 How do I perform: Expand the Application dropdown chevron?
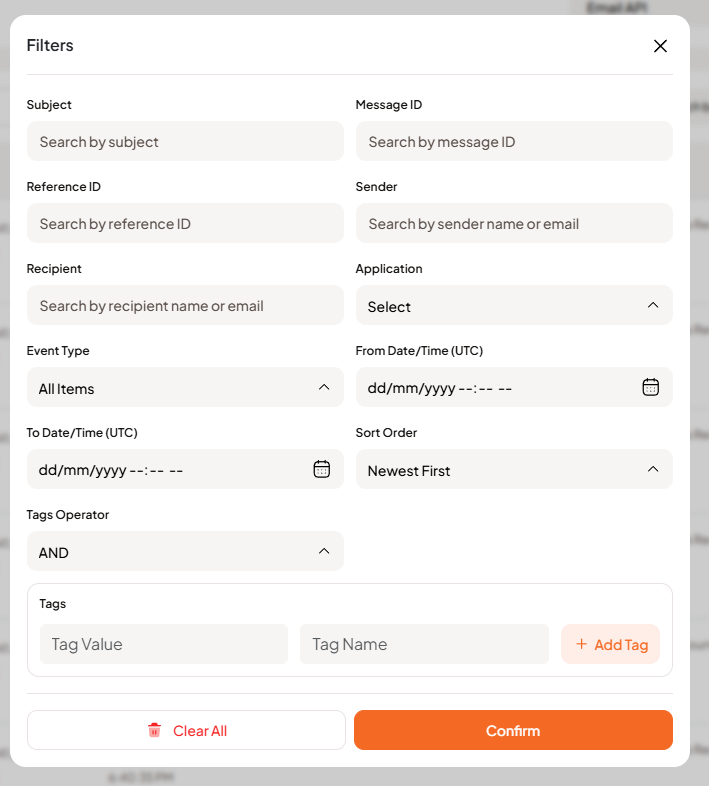click(x=653, y=305)
